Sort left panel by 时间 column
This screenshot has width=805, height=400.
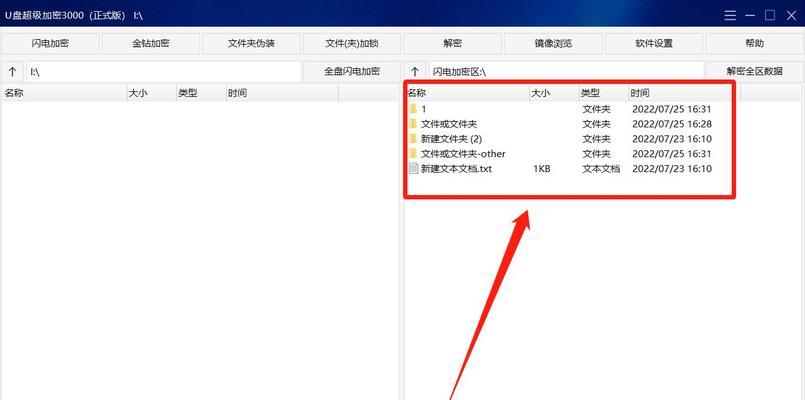(x=282, y=93)
